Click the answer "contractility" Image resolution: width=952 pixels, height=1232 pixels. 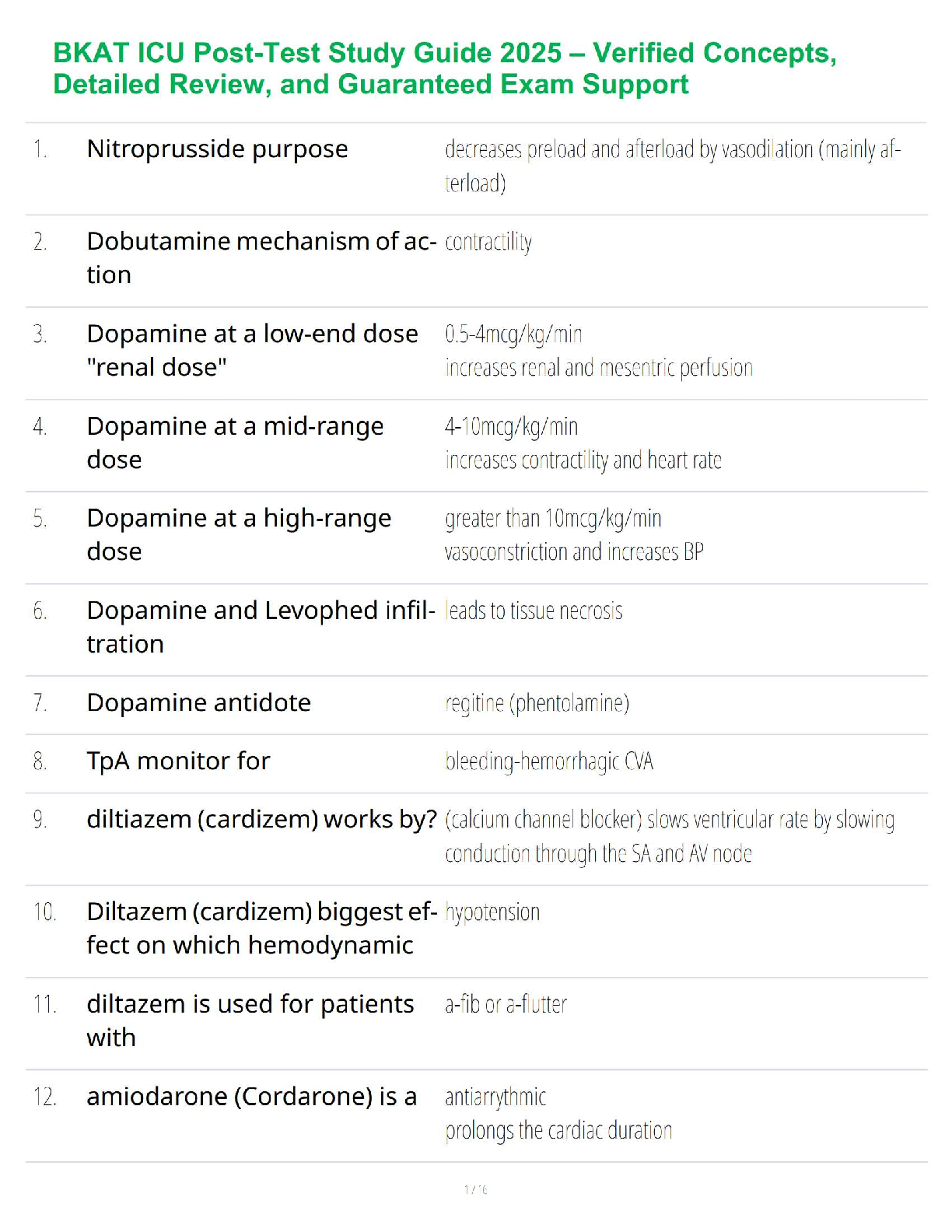point(488,242)
